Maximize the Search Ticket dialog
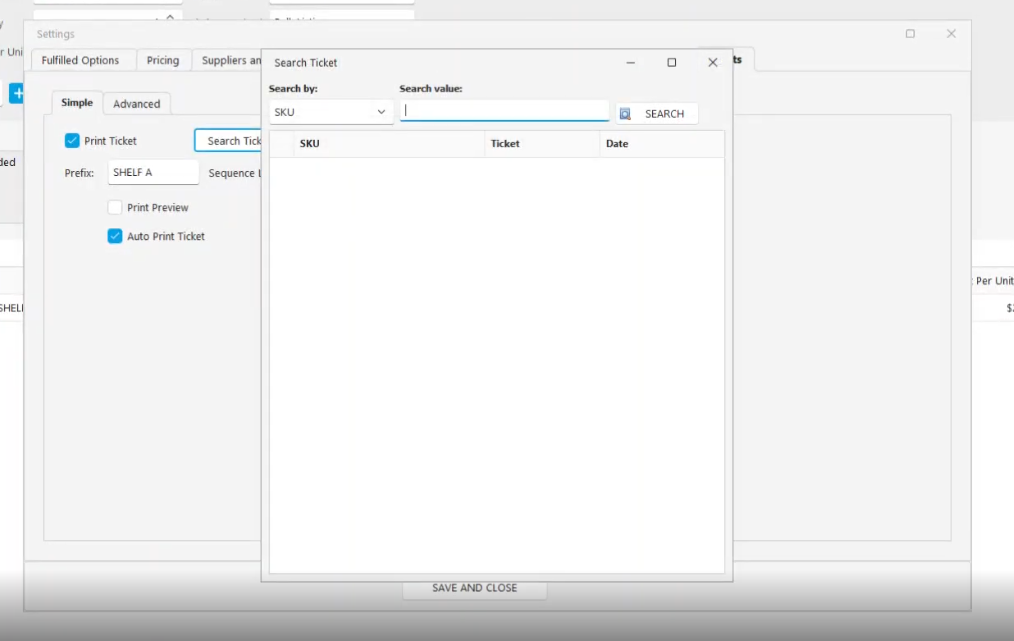 [672, 62]
